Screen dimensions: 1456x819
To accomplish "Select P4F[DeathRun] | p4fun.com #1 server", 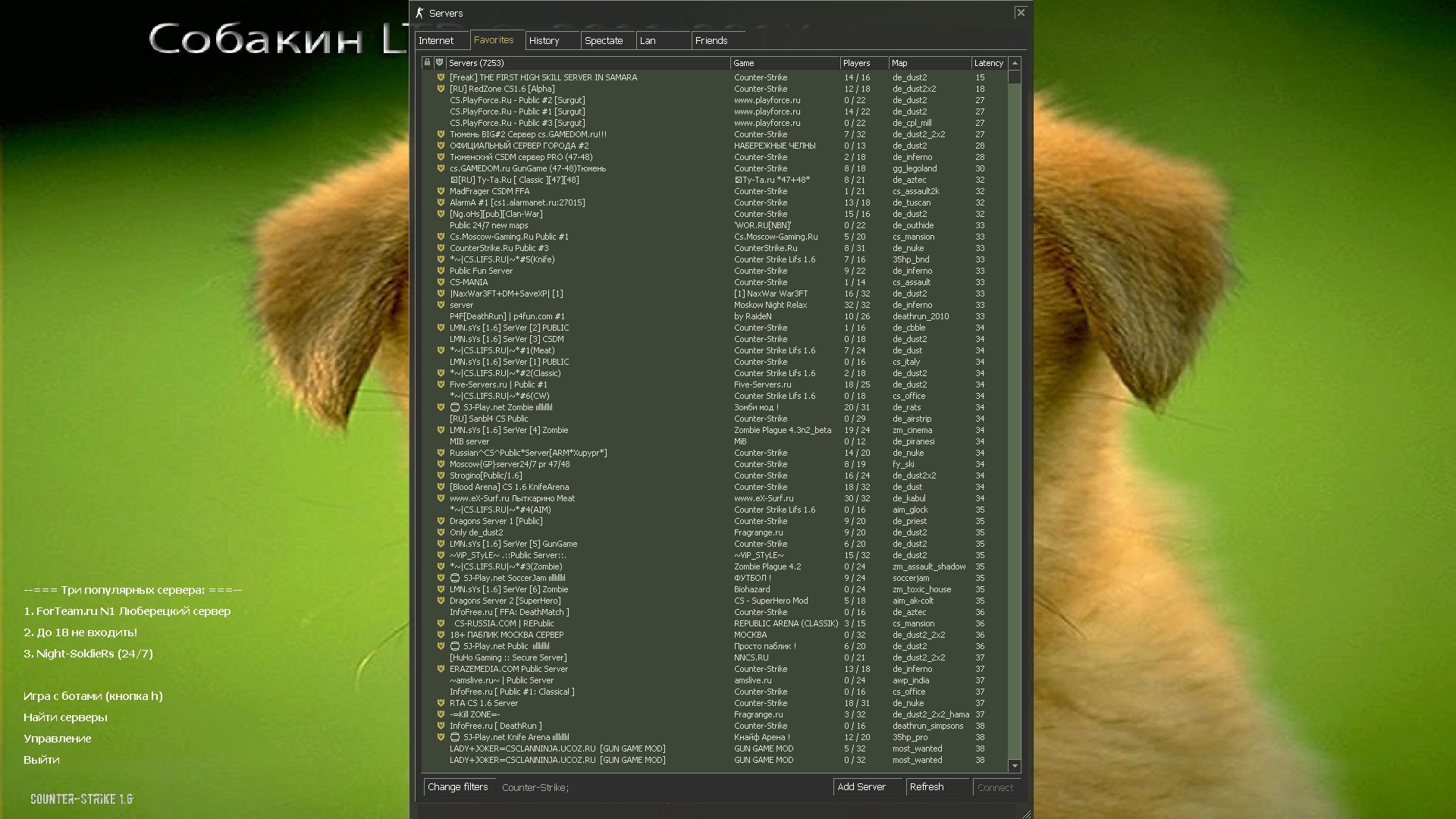I will coord(714,316).
